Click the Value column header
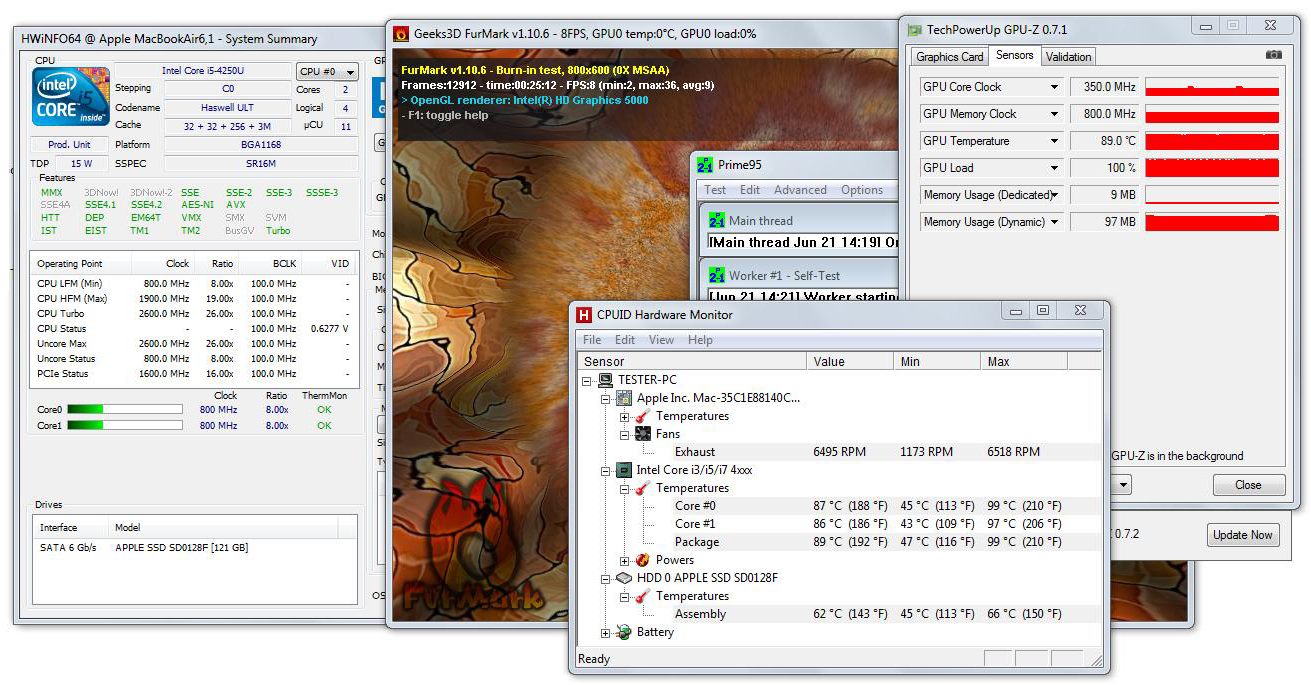Image resolution: width=1311 pixels, height=685 pixels. click(x=850, y=362)
